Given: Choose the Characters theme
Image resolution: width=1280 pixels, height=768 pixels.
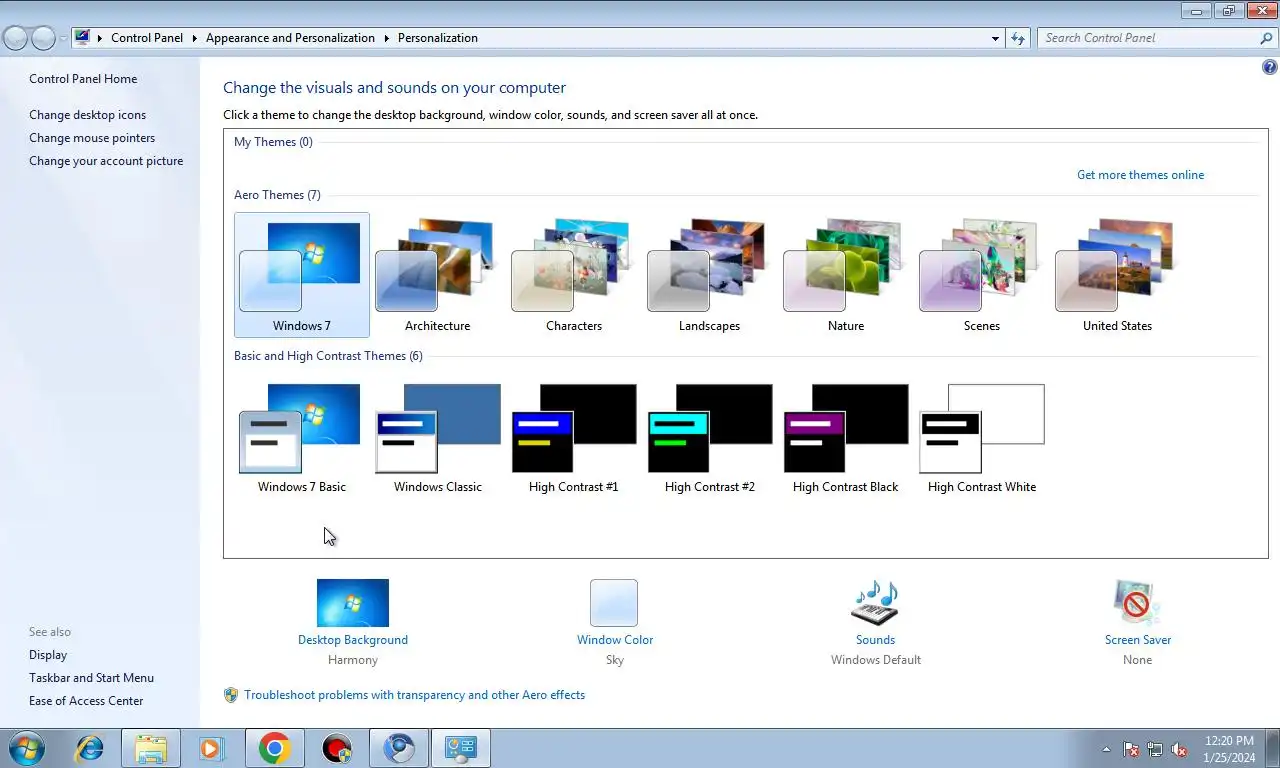Looking at the screenshot, I should click(x=573, y=275).
